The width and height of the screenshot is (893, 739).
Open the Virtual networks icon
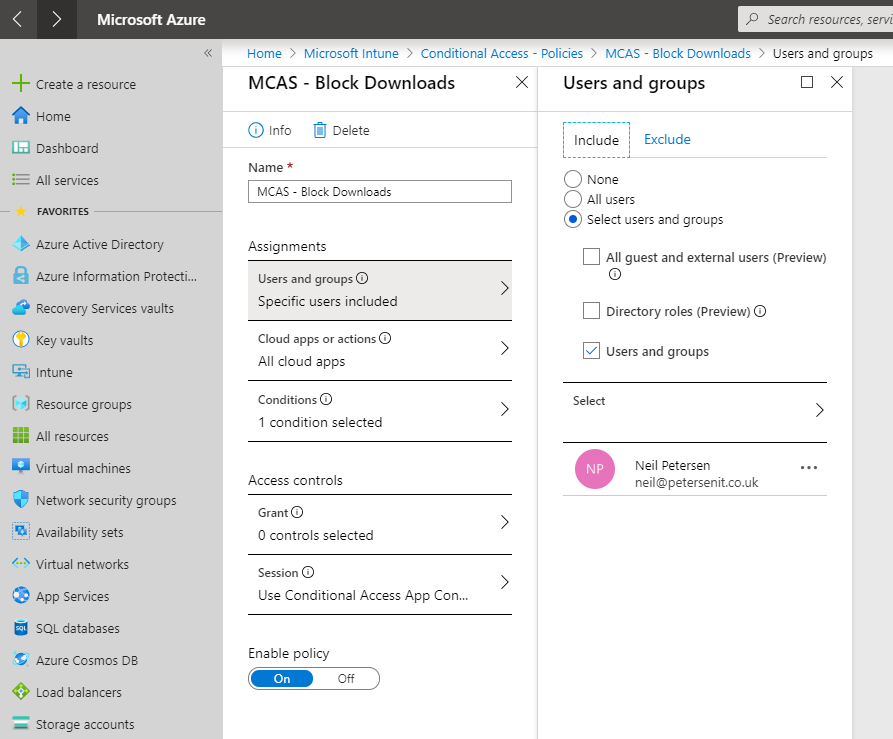[21, 564]
